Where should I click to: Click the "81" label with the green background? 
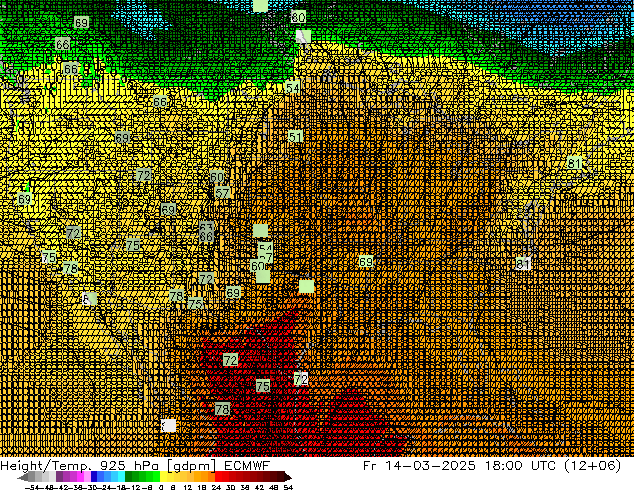tap(574, 163)
